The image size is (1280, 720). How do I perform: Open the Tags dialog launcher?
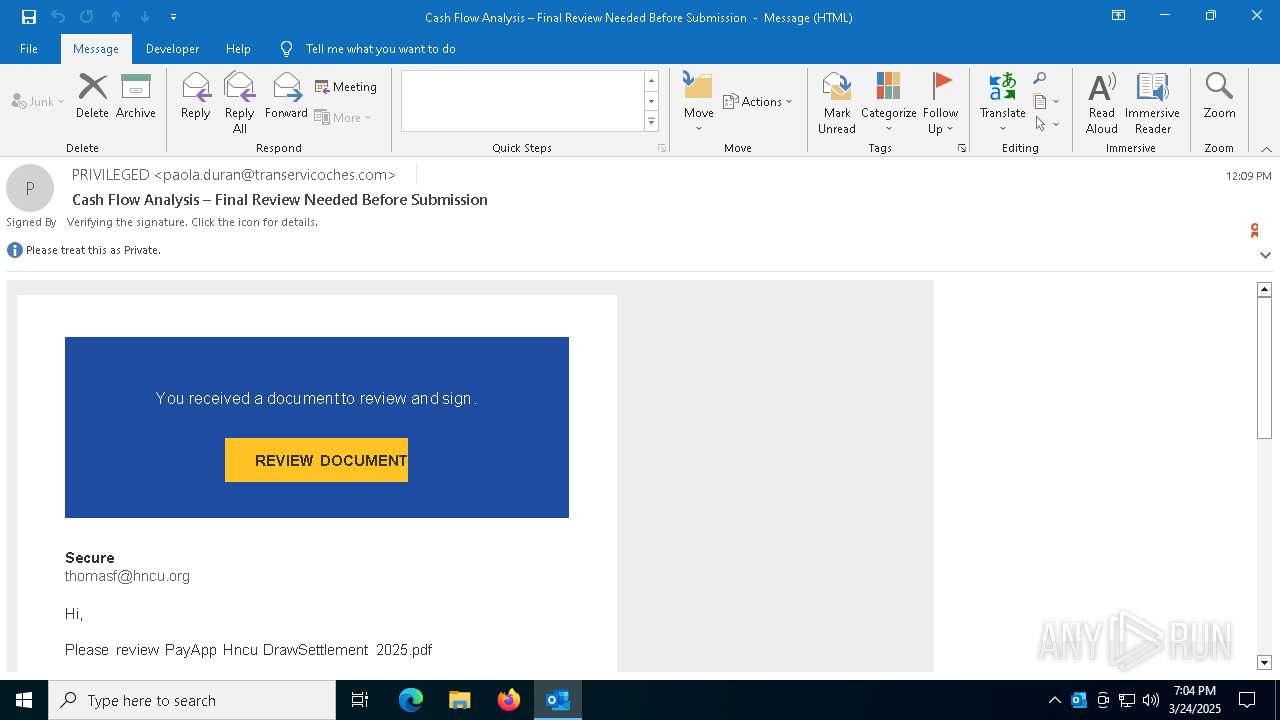point(962,148)
